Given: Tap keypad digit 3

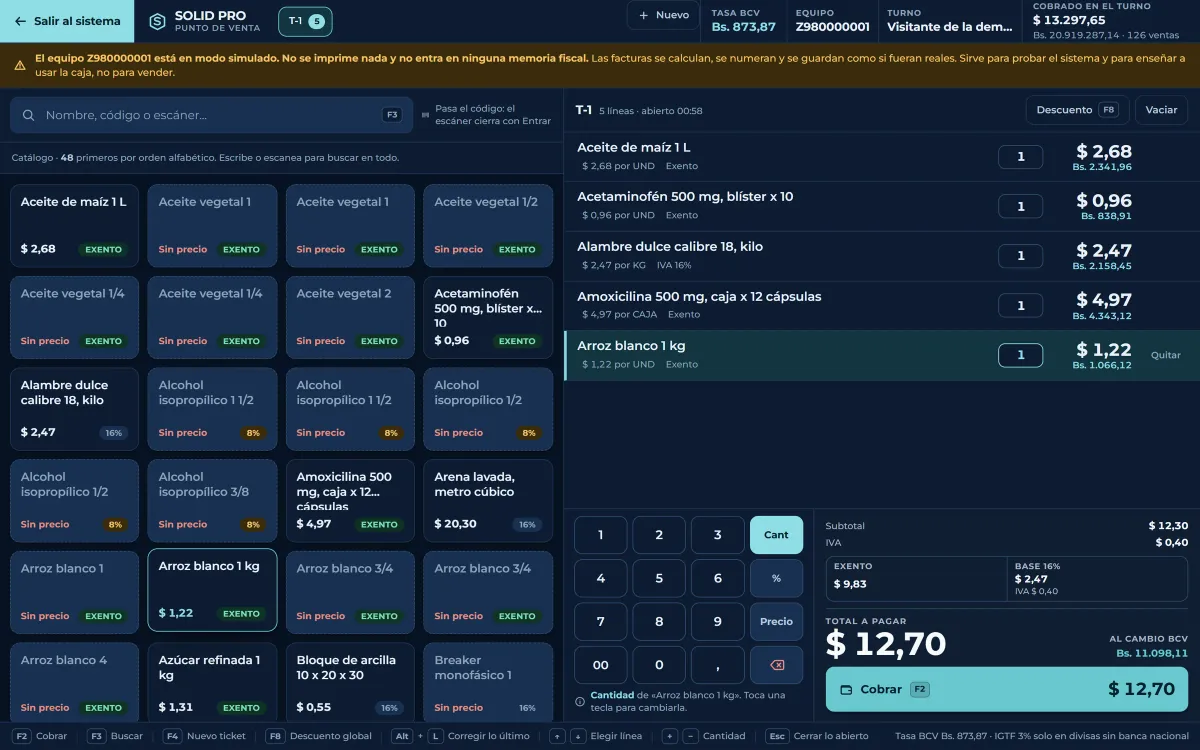Looking at the screenshot, I should click(718, 535).
